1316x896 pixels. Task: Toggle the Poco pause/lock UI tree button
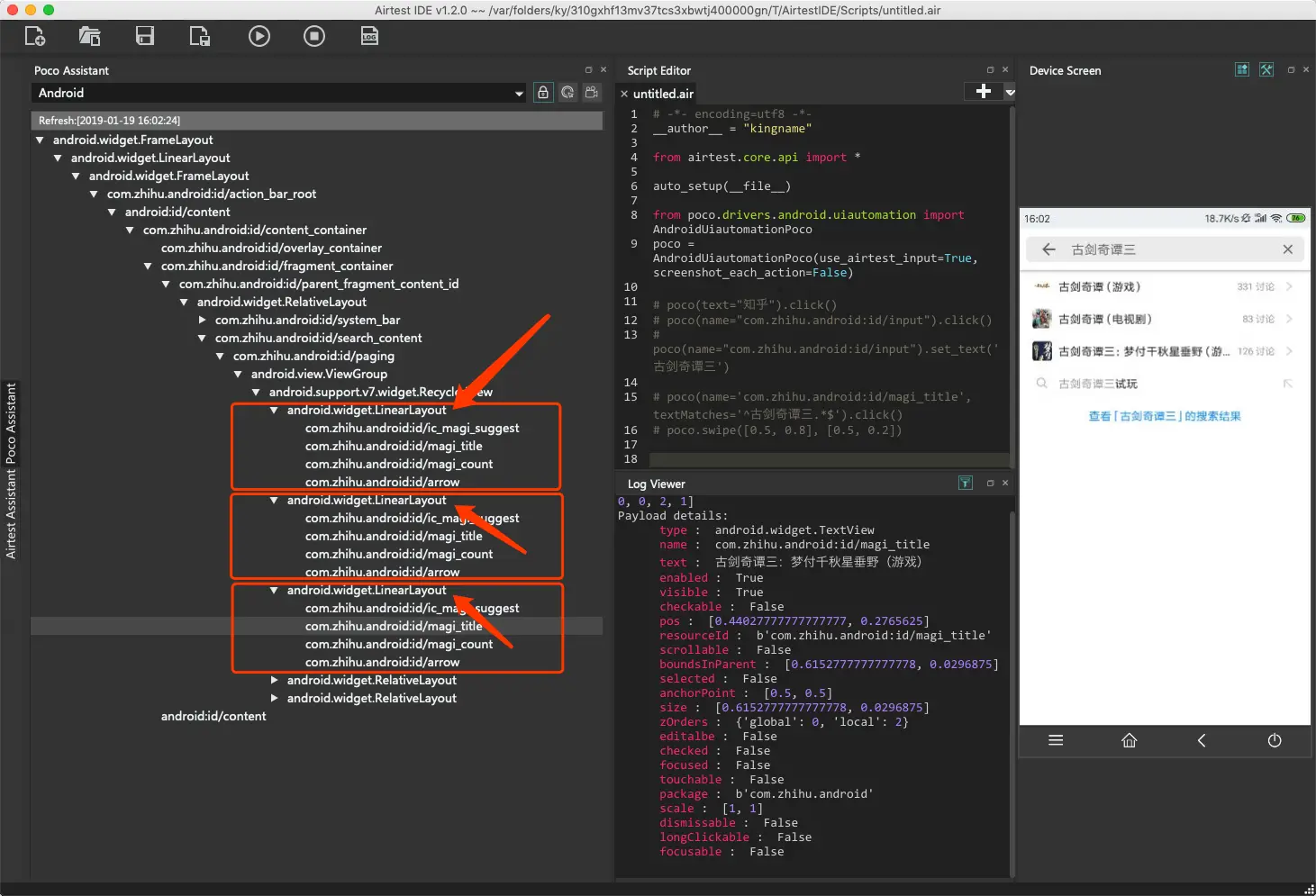[x=543, y=93]
